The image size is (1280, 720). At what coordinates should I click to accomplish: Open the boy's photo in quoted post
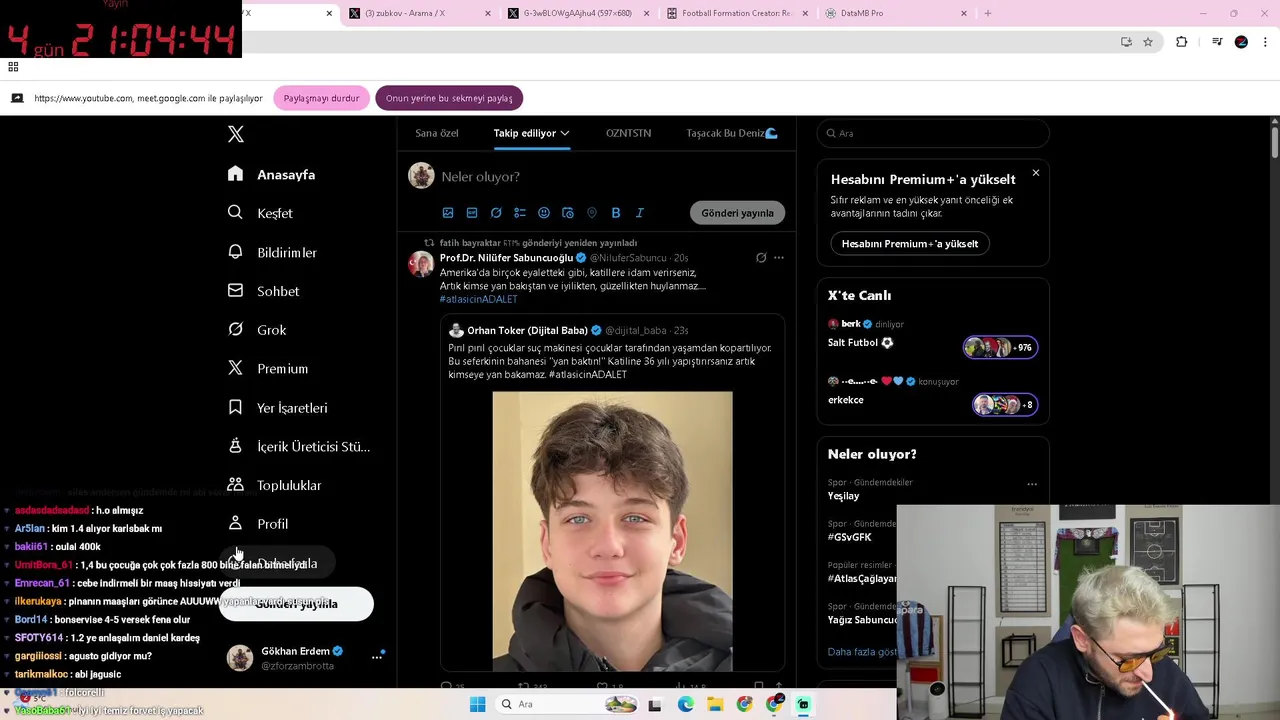pos(612,531)
